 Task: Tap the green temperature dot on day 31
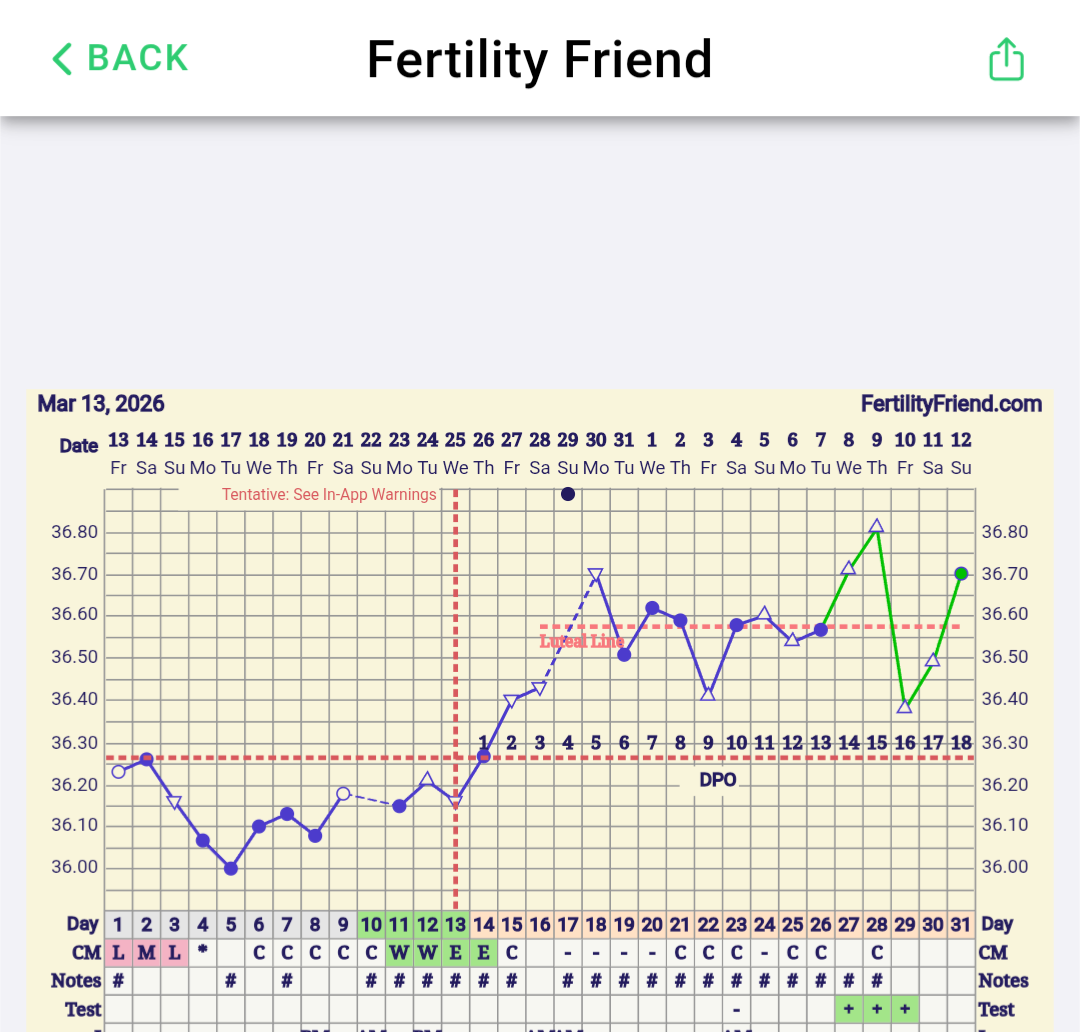[x=961, y=573]
